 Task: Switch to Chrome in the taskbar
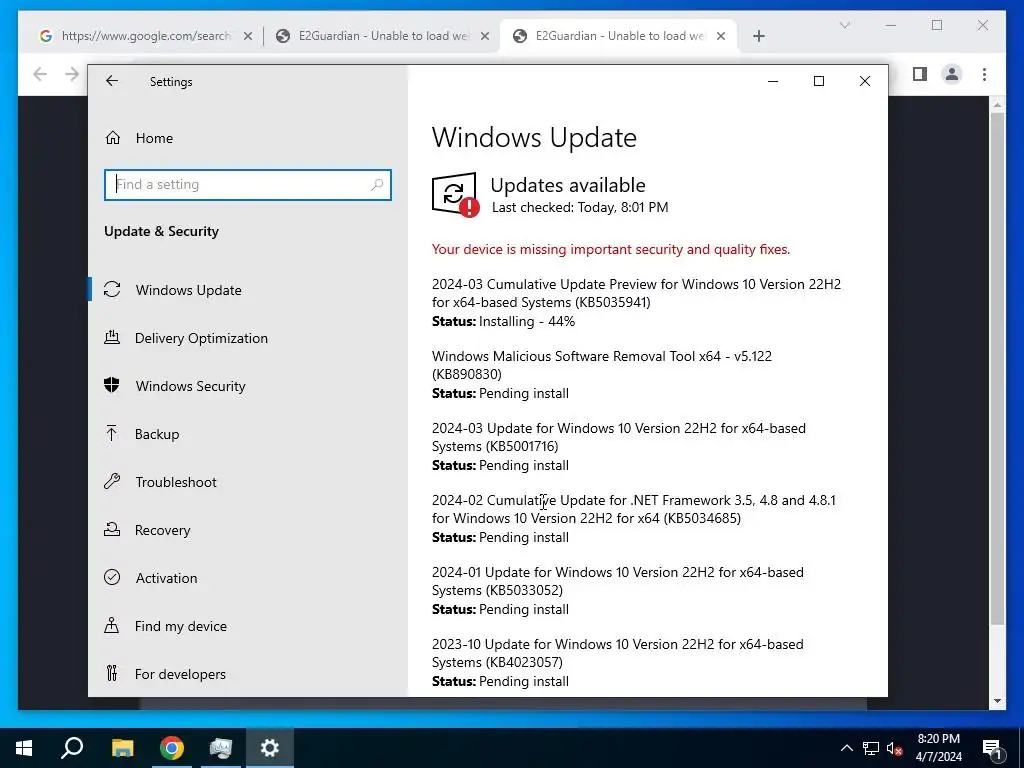point(171,748)
